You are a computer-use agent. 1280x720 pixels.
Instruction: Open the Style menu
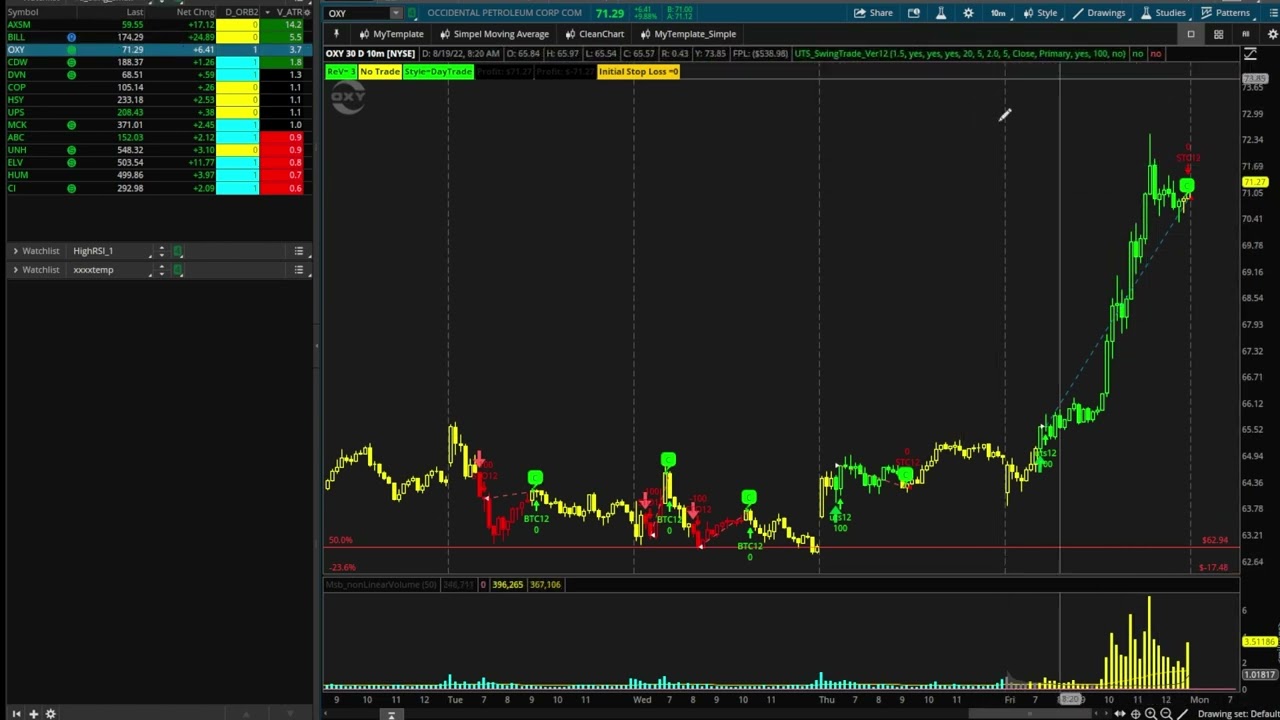[x=1039, y=13]
